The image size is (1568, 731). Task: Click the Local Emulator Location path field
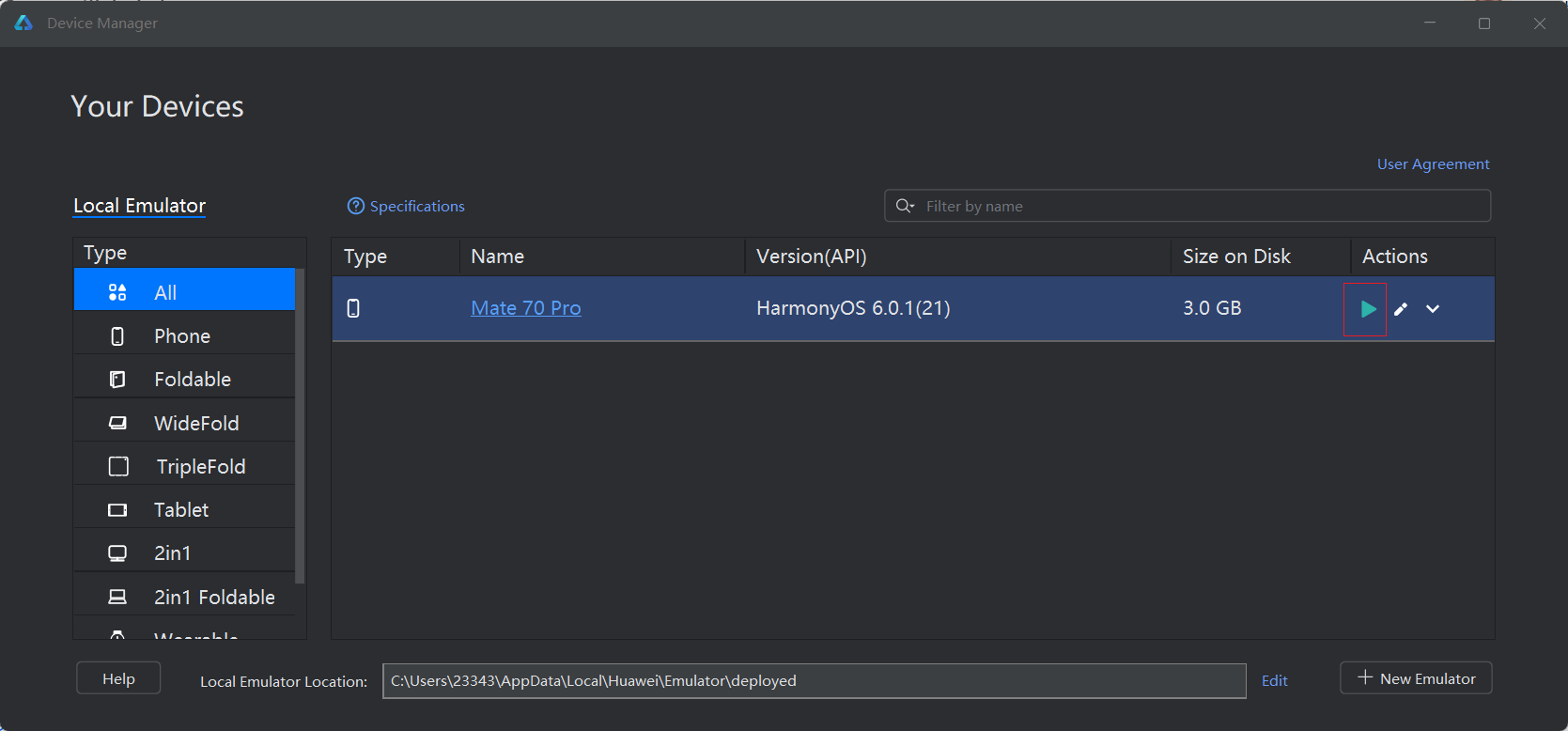(x=815, y=680)
